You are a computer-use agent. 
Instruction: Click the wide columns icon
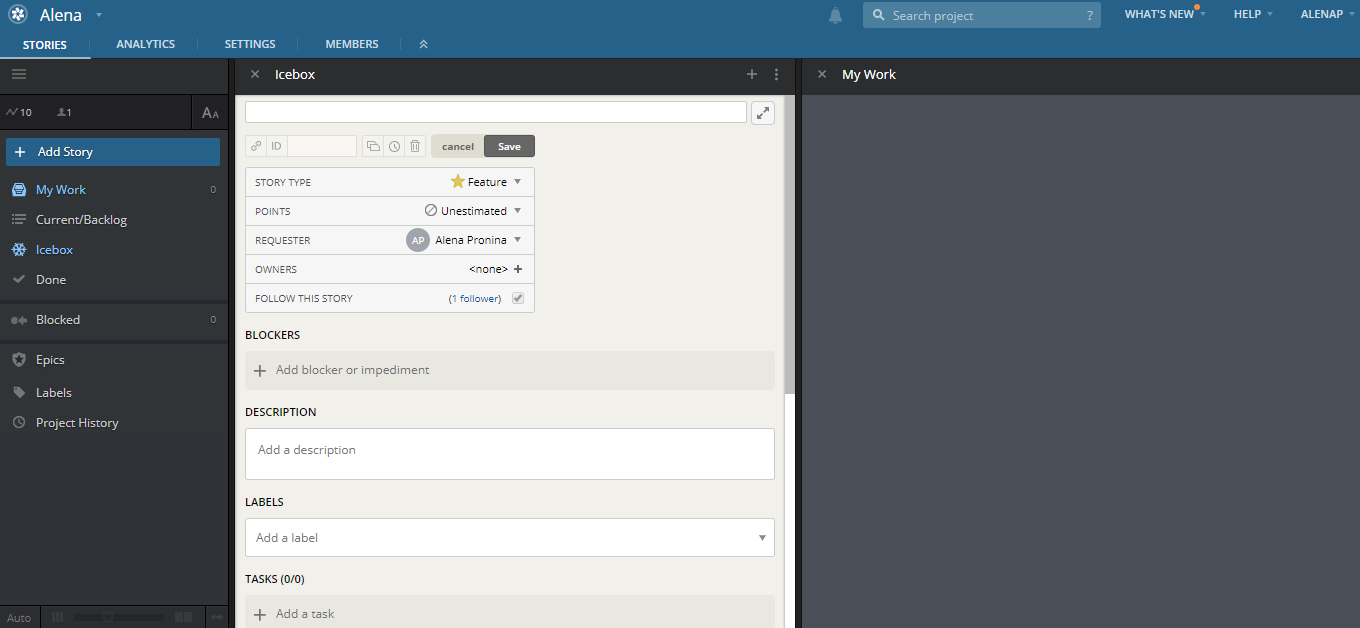183,618
